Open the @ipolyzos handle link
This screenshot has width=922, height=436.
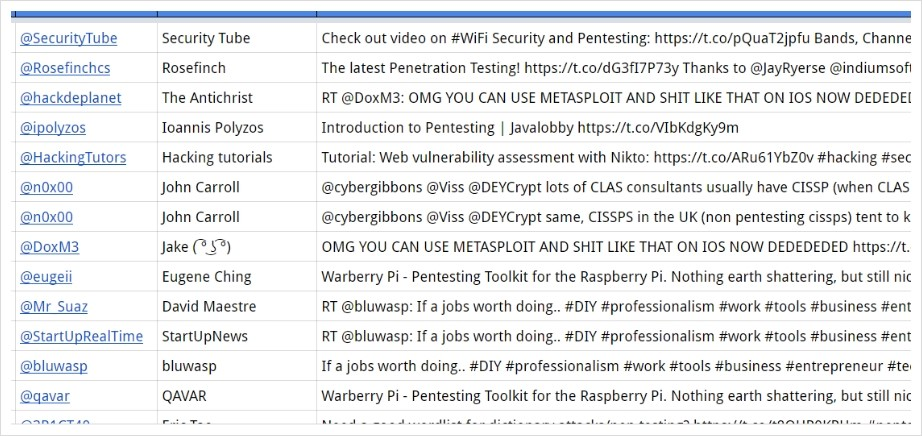pyautogui.click(x=53, y=128)
